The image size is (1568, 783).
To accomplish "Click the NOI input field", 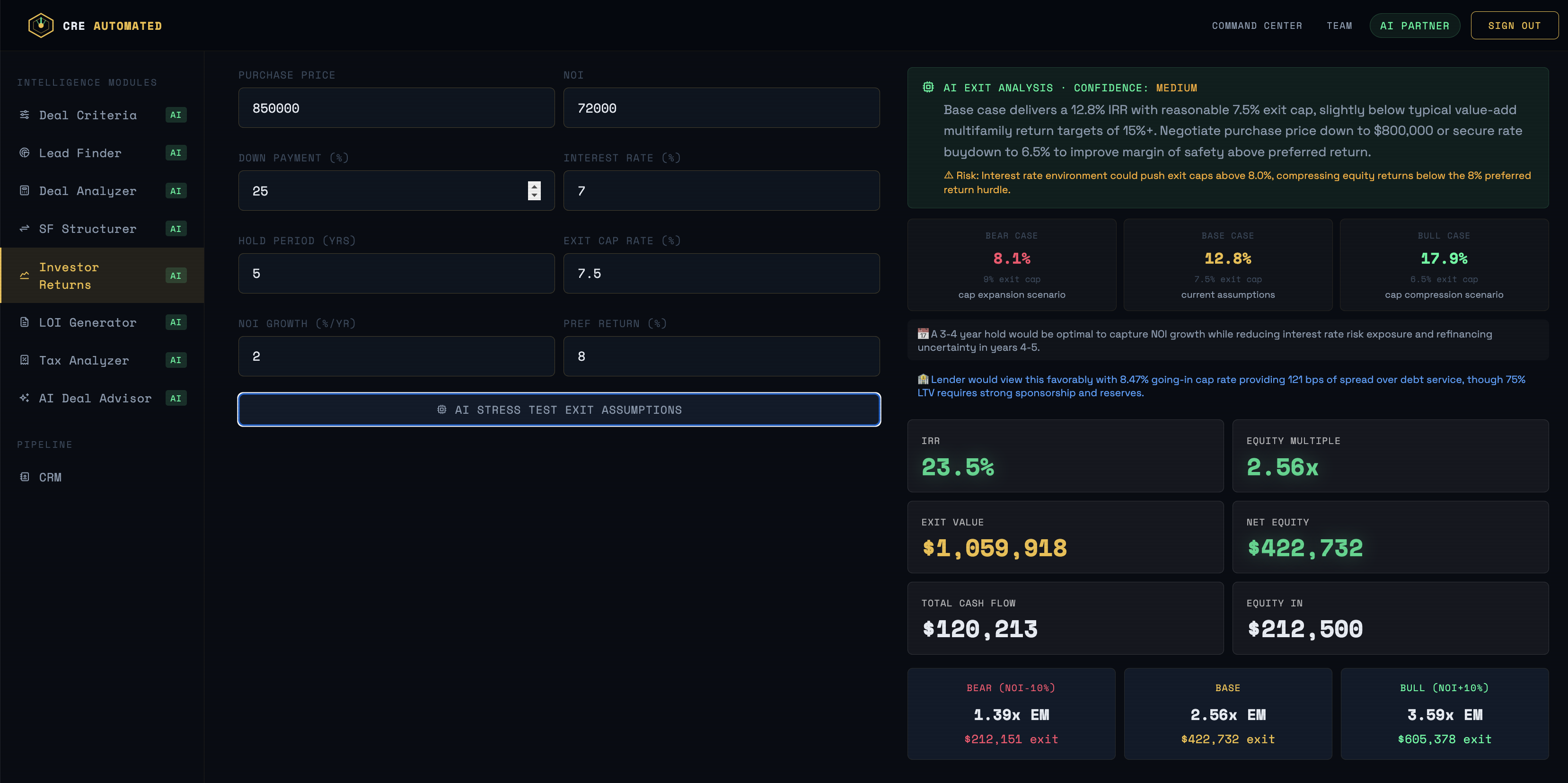I will point(721,108).
